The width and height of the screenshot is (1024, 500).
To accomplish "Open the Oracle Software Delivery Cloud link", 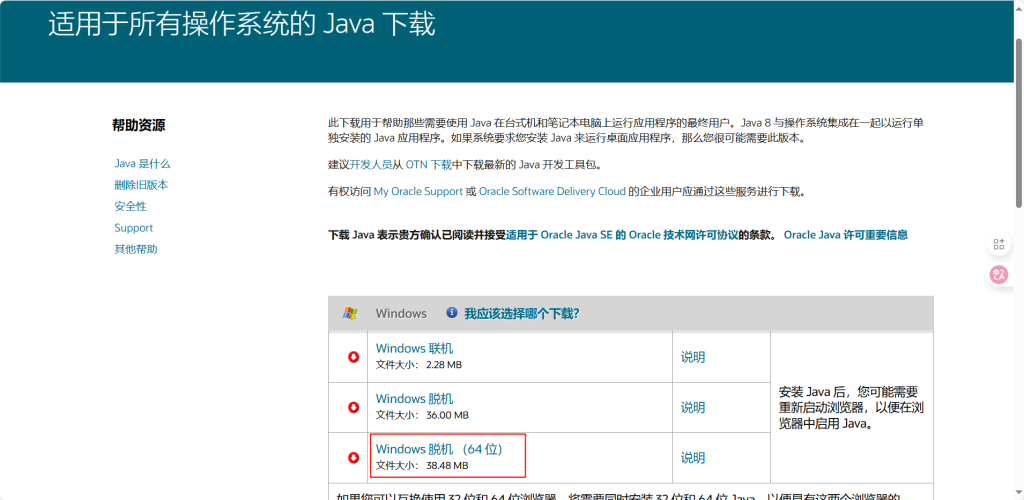I will tap(552, 192).
